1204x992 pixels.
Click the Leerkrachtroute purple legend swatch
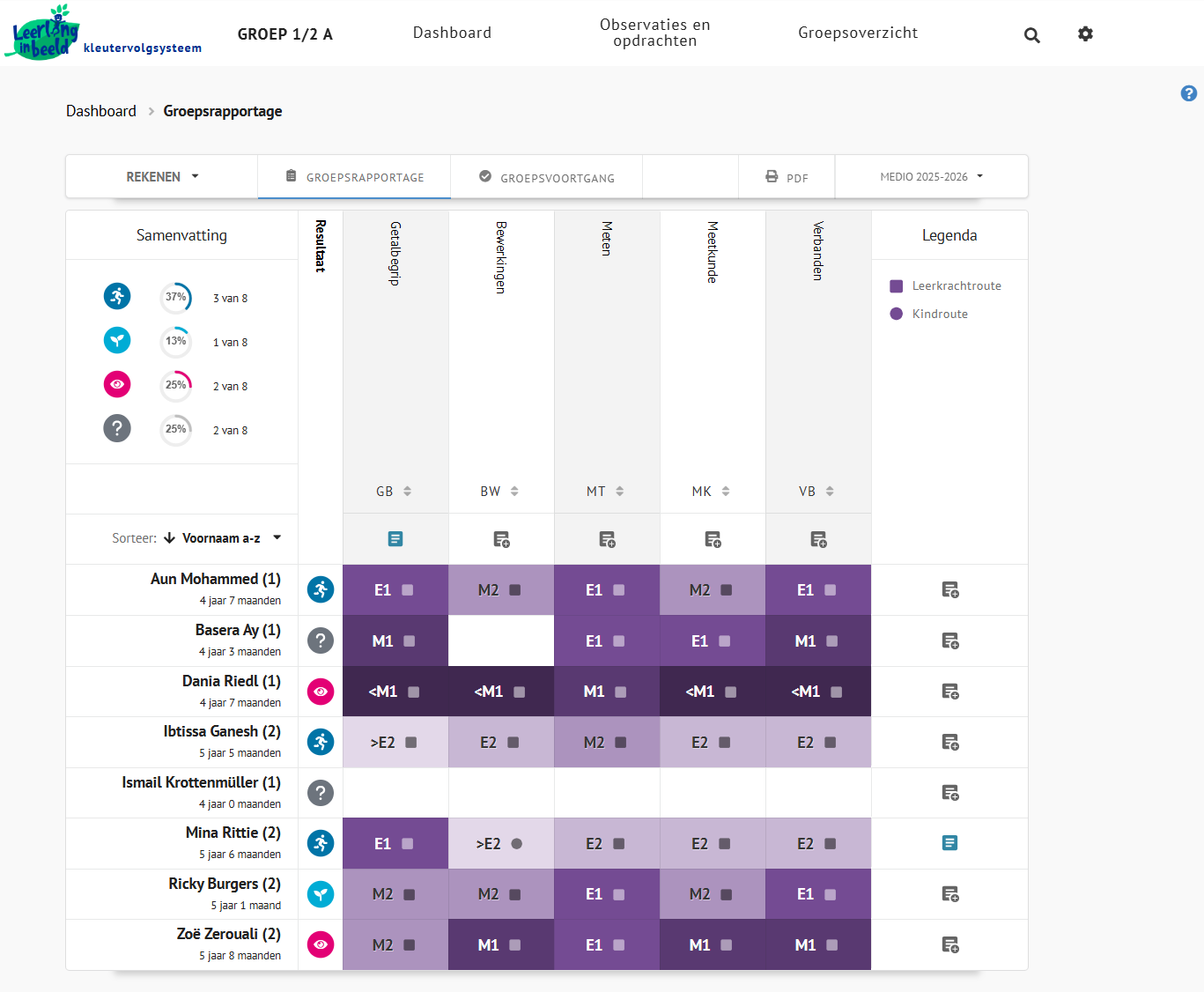[x=897, y=286]
